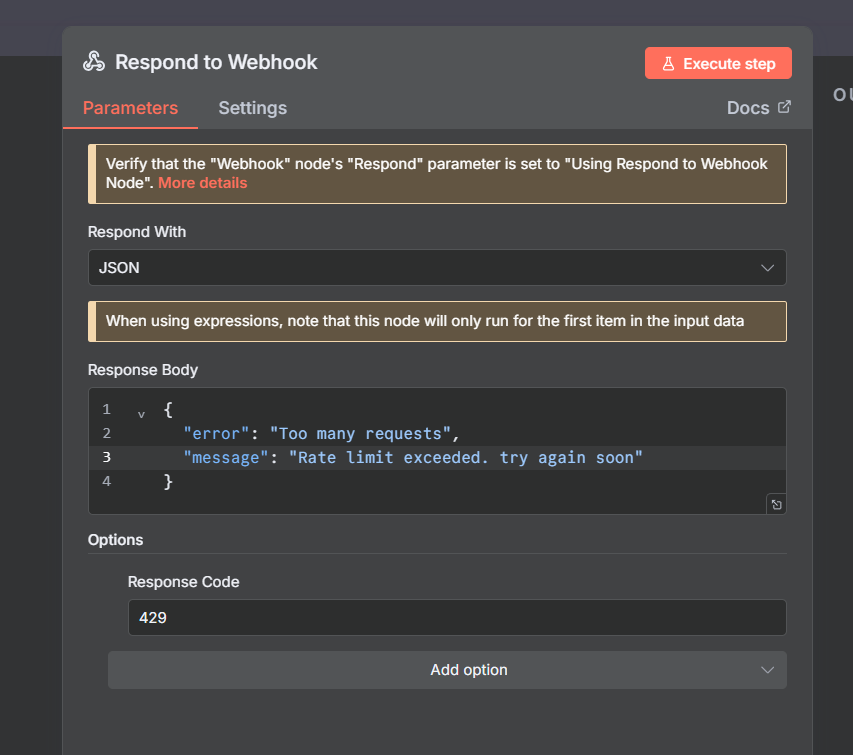Screen dimensions: 853x755
Task: Click the closing brace on line 4
Action: pyautogui.click(x=168, y=482)
